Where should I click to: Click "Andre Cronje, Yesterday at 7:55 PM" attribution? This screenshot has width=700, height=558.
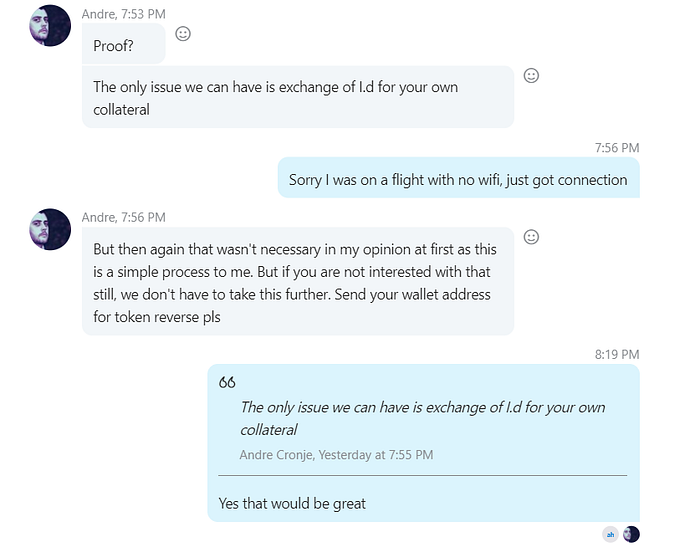click(336, 455)
